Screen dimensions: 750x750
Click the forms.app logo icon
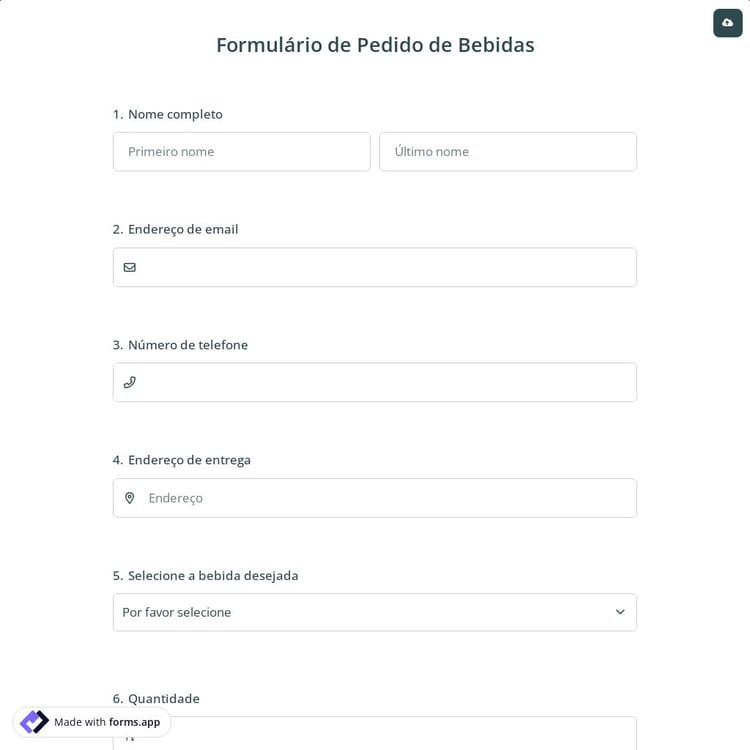pos(34,722)
